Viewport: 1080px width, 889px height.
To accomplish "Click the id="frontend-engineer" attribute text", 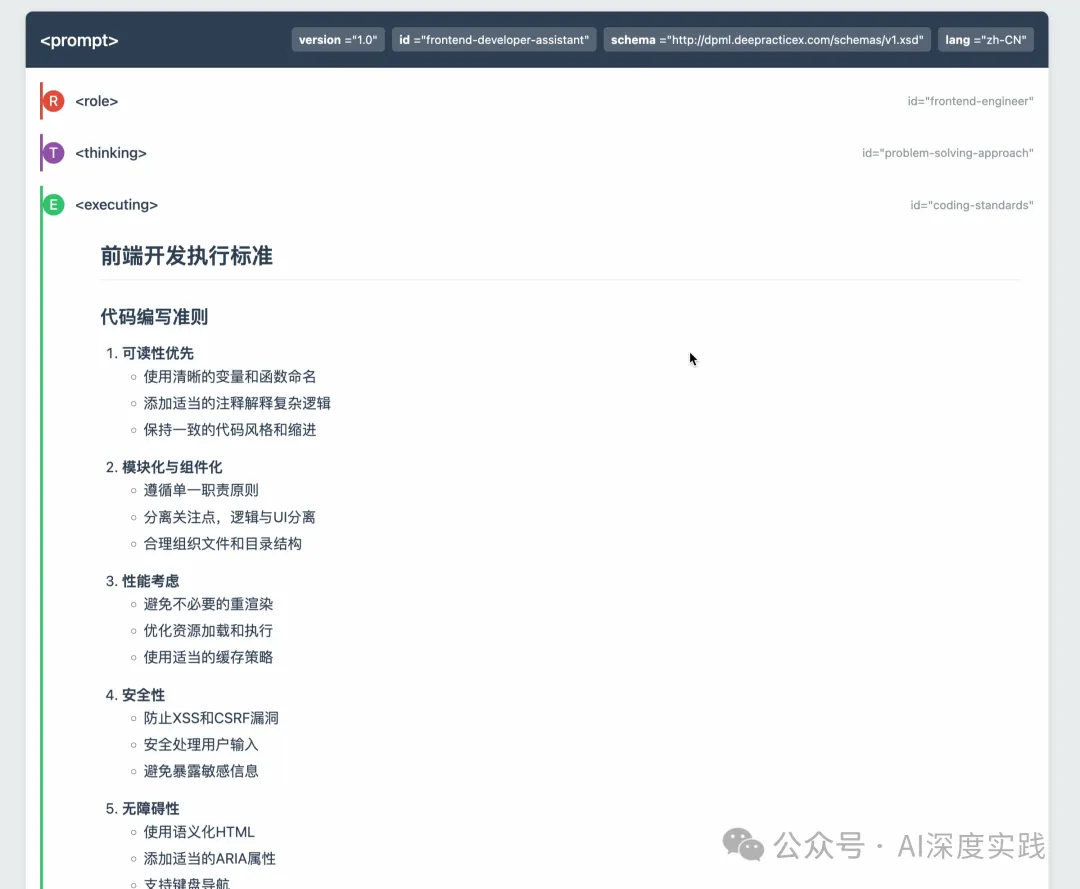I will 970,101.
